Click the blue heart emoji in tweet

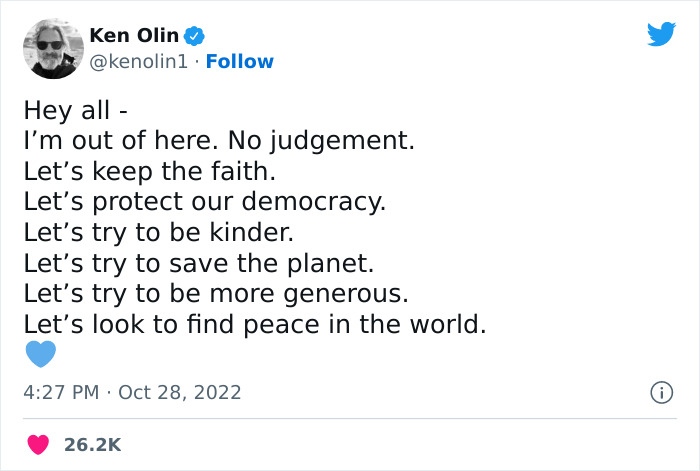[x=40, y=355]
